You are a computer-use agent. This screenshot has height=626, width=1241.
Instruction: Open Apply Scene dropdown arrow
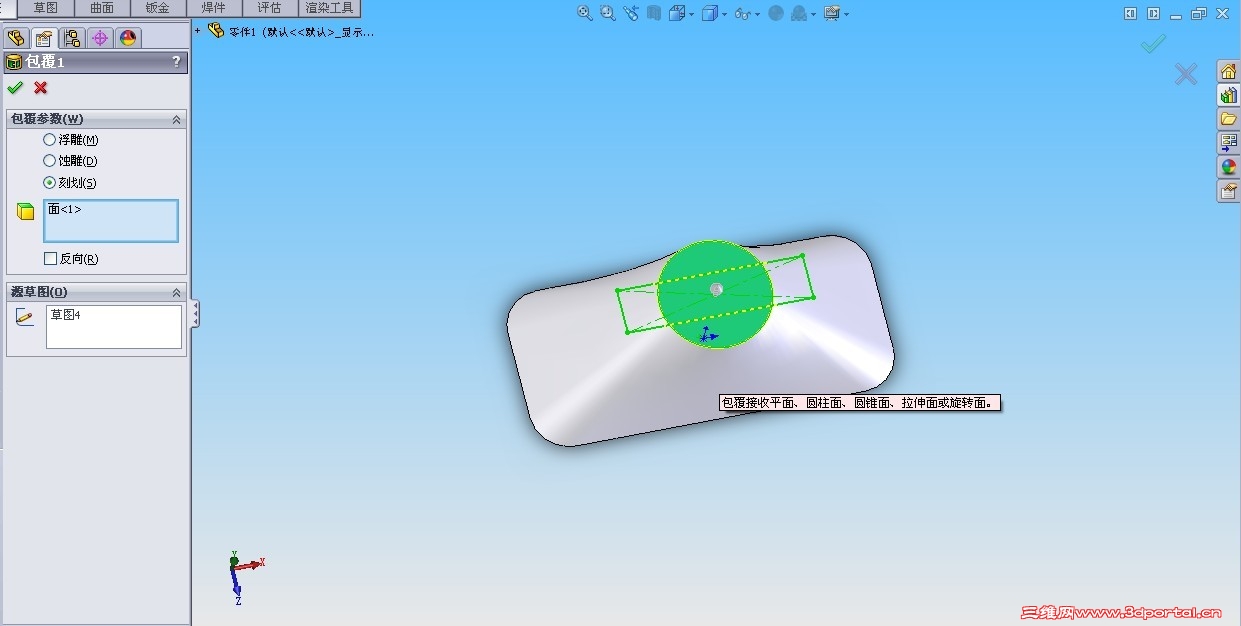pos(814,14)
